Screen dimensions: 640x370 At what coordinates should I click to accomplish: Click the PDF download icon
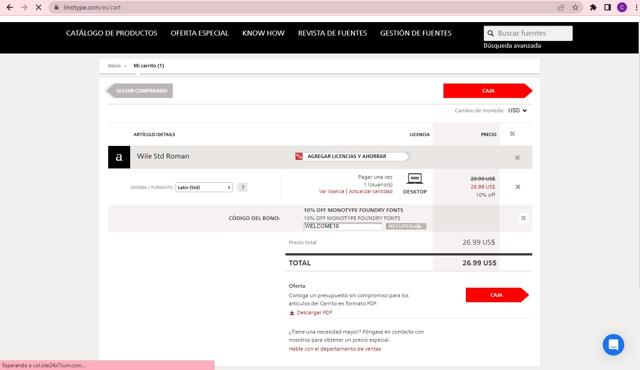(x=292, y=313)
